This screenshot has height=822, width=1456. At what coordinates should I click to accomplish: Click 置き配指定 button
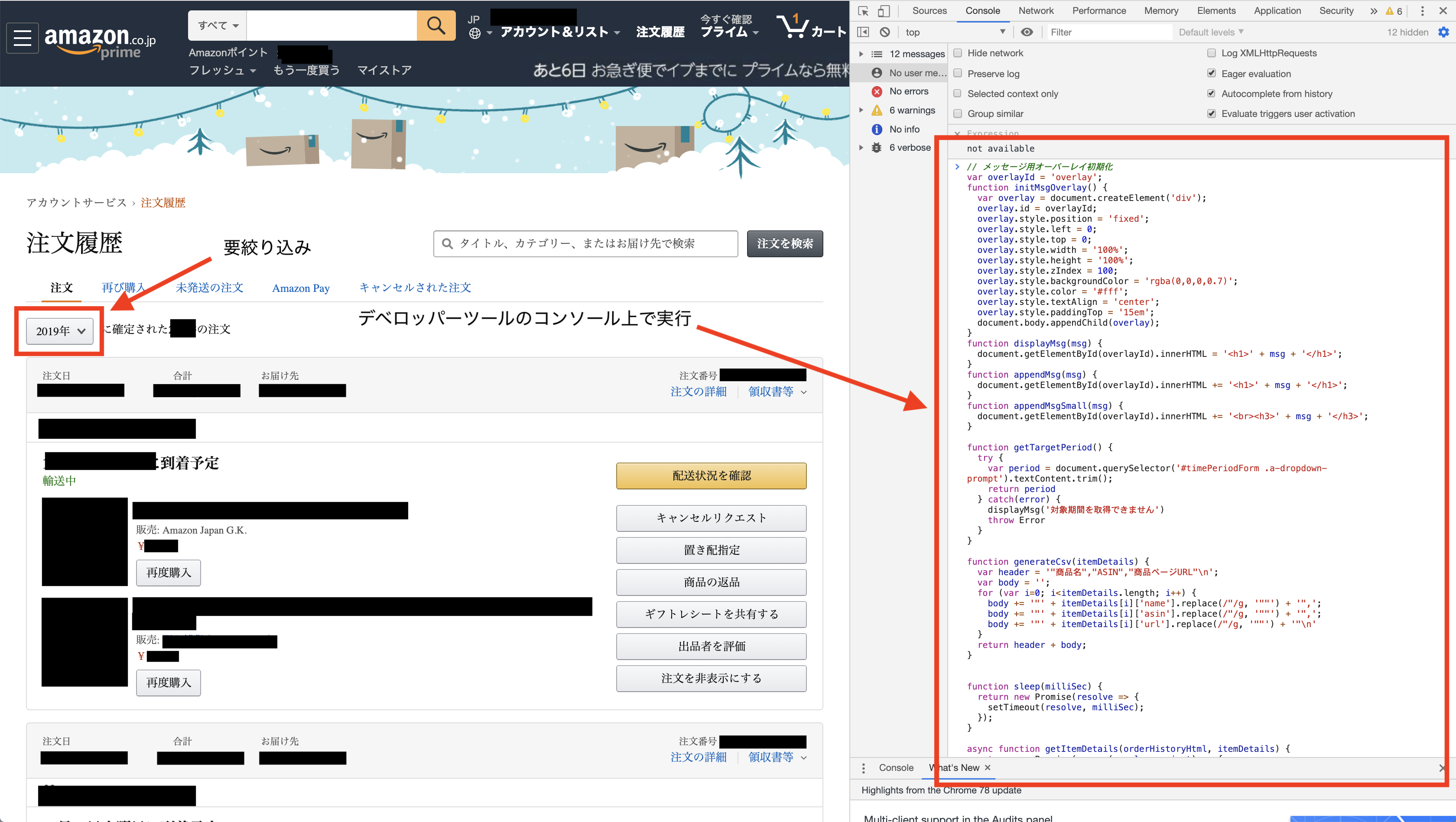pos(711,550)
